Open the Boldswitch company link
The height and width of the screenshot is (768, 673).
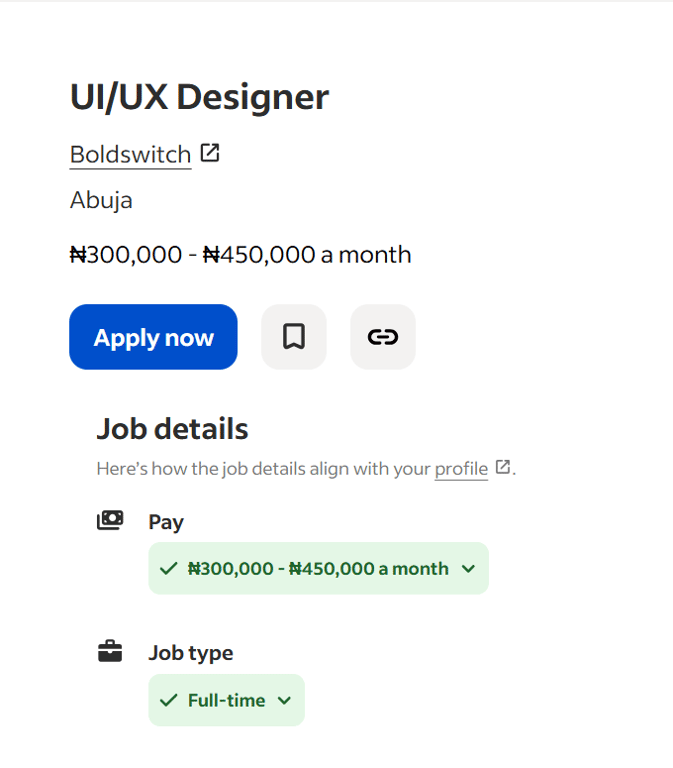point(130,155)
